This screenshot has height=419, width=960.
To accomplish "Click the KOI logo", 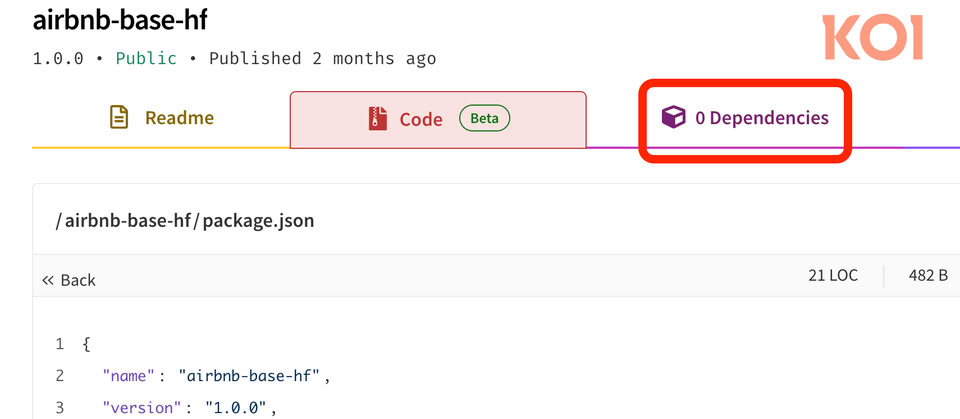I will pos(873,39).
